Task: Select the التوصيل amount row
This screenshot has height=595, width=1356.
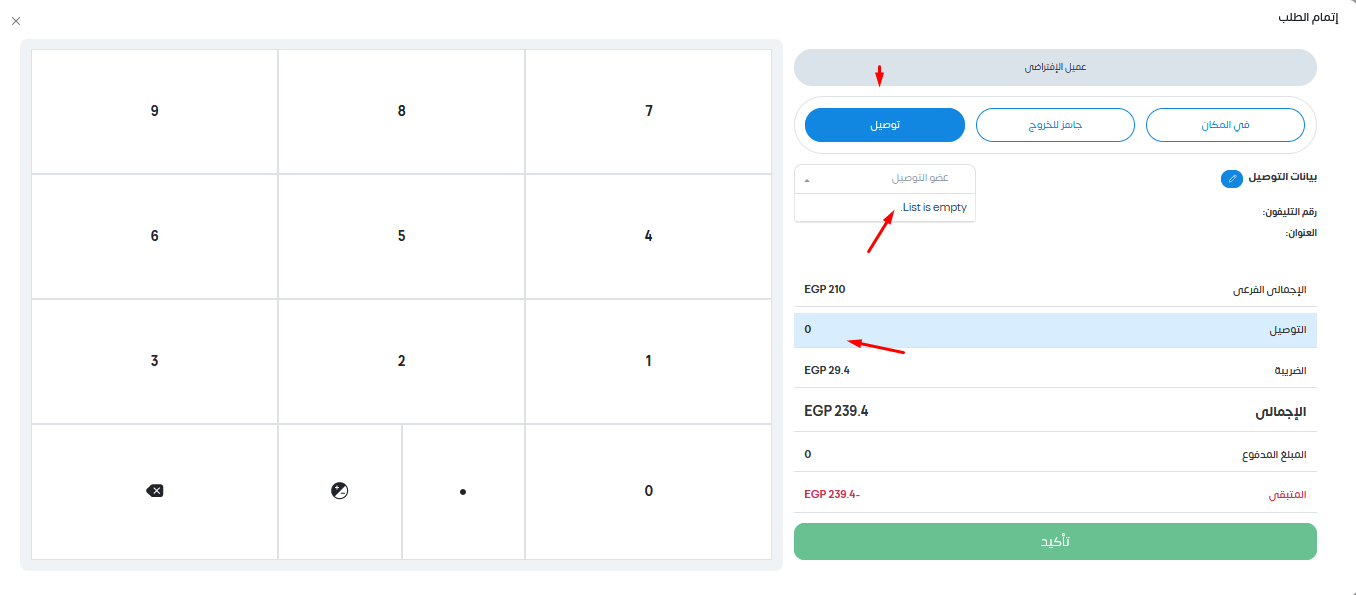Action: [x=1055, y=330]
